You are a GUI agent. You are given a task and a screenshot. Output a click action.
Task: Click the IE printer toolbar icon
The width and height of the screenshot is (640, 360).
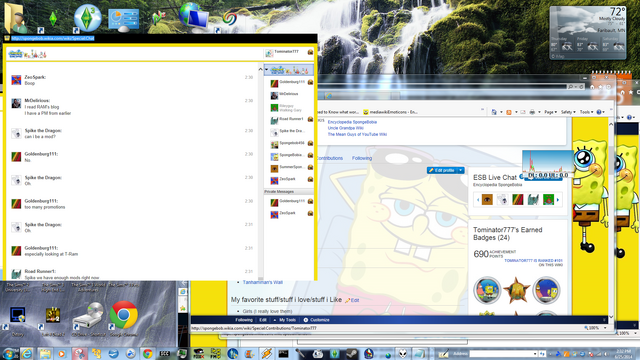click(x=532, y=112)
